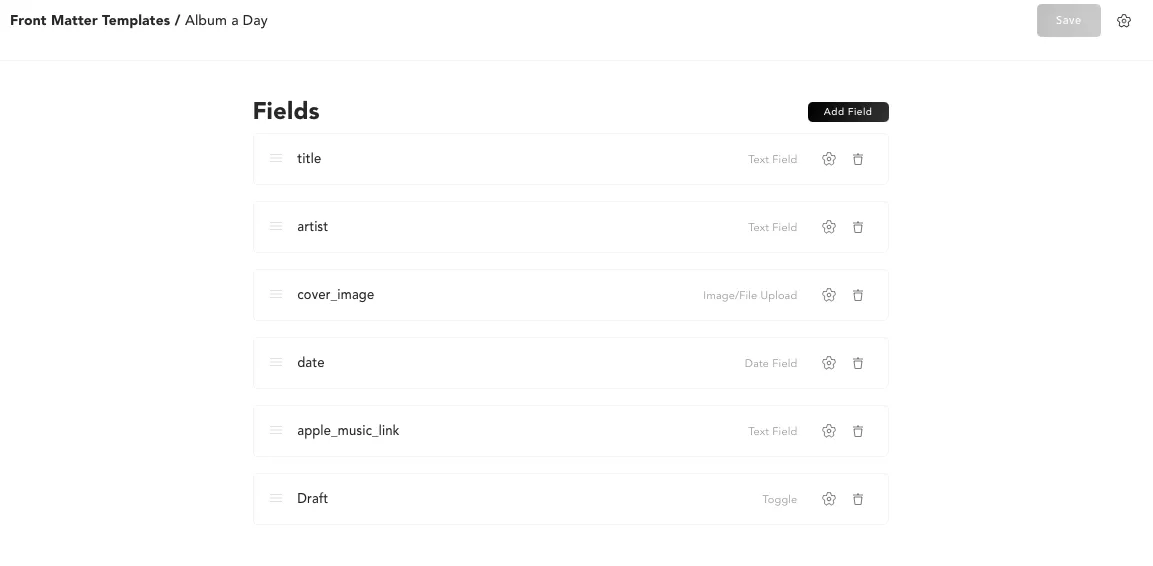
Task: Open settings for the date field
Action: [x=829, y=363]
